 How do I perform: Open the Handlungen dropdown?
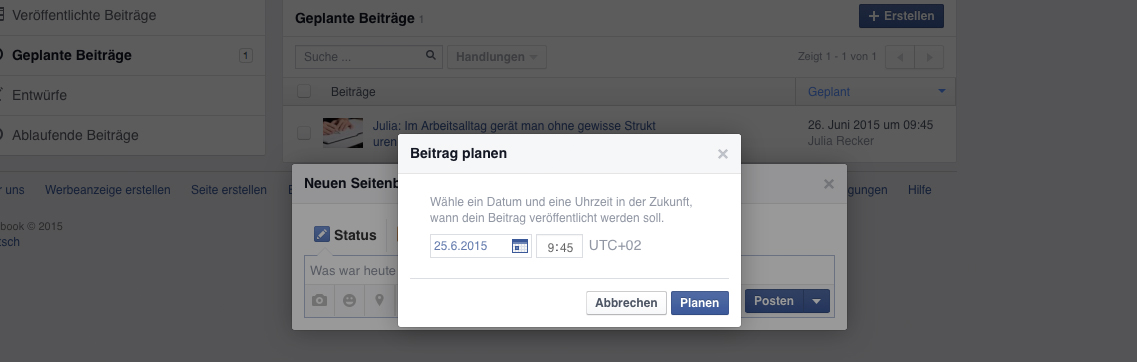point(497,57)
